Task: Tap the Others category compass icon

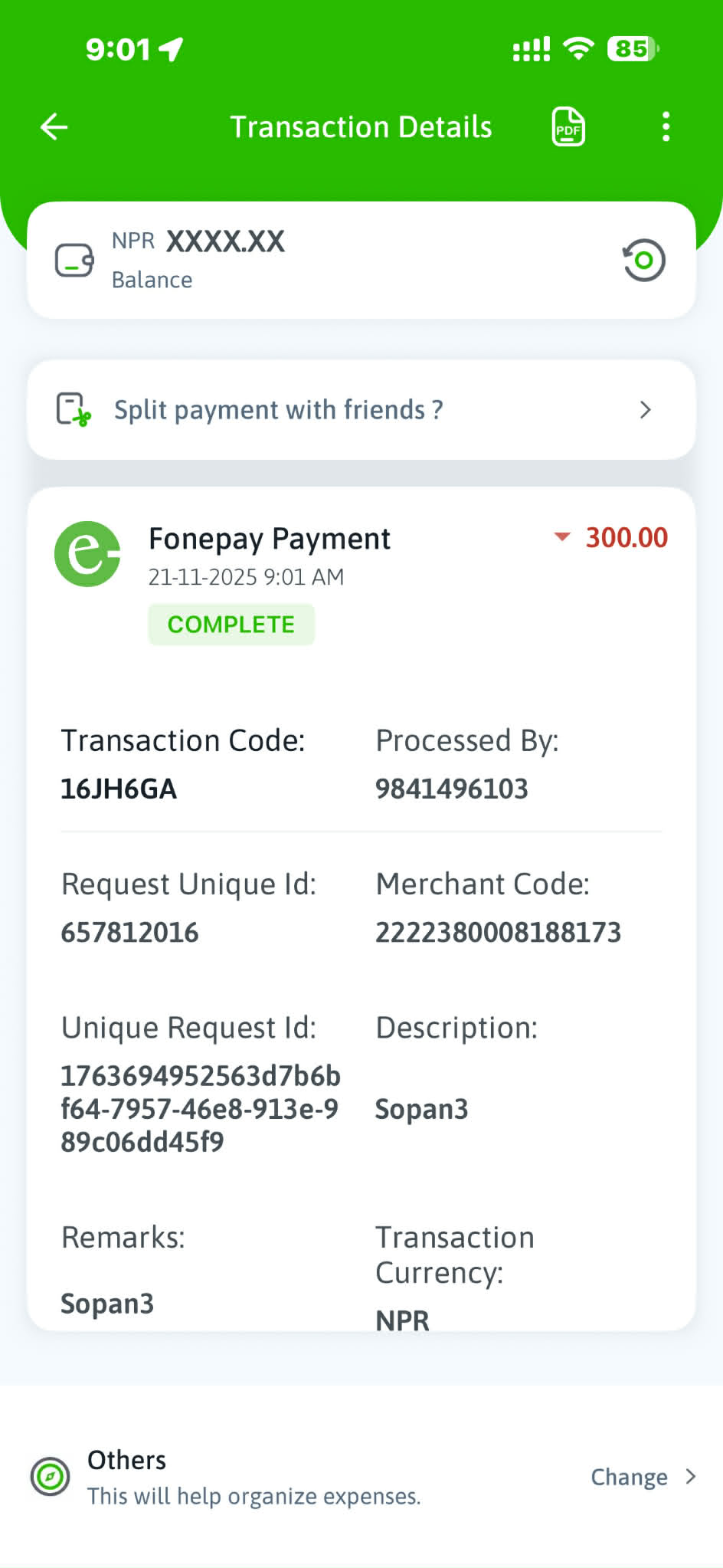Action: [51, 1477]
